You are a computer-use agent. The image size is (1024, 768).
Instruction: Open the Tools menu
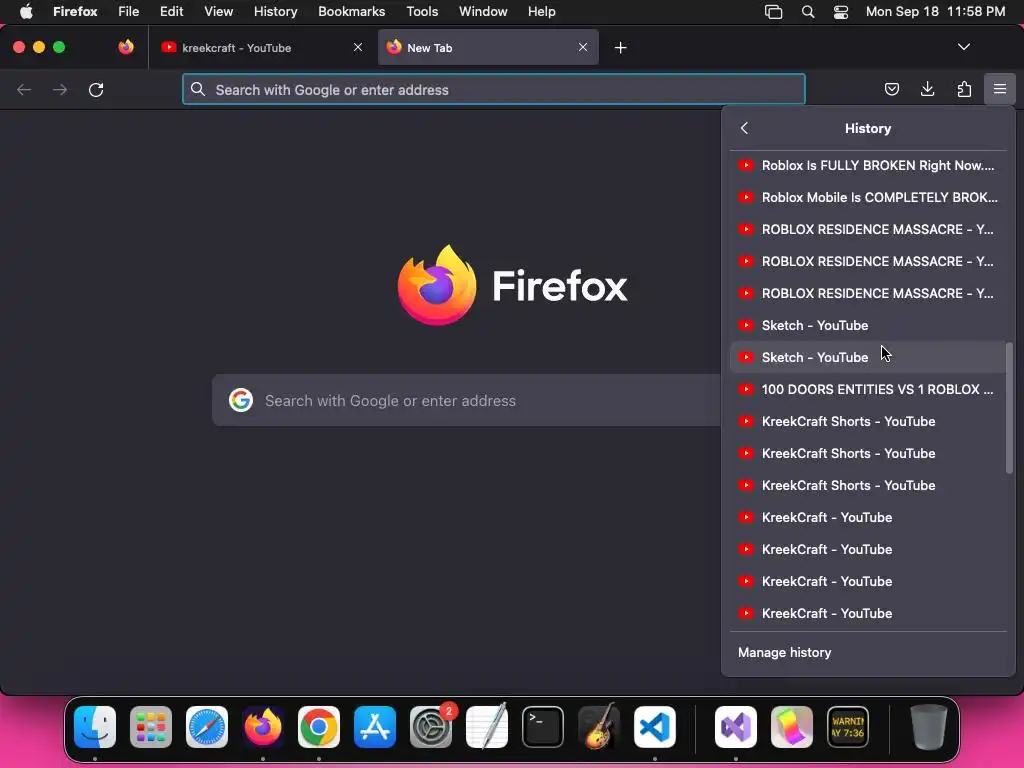422,12
